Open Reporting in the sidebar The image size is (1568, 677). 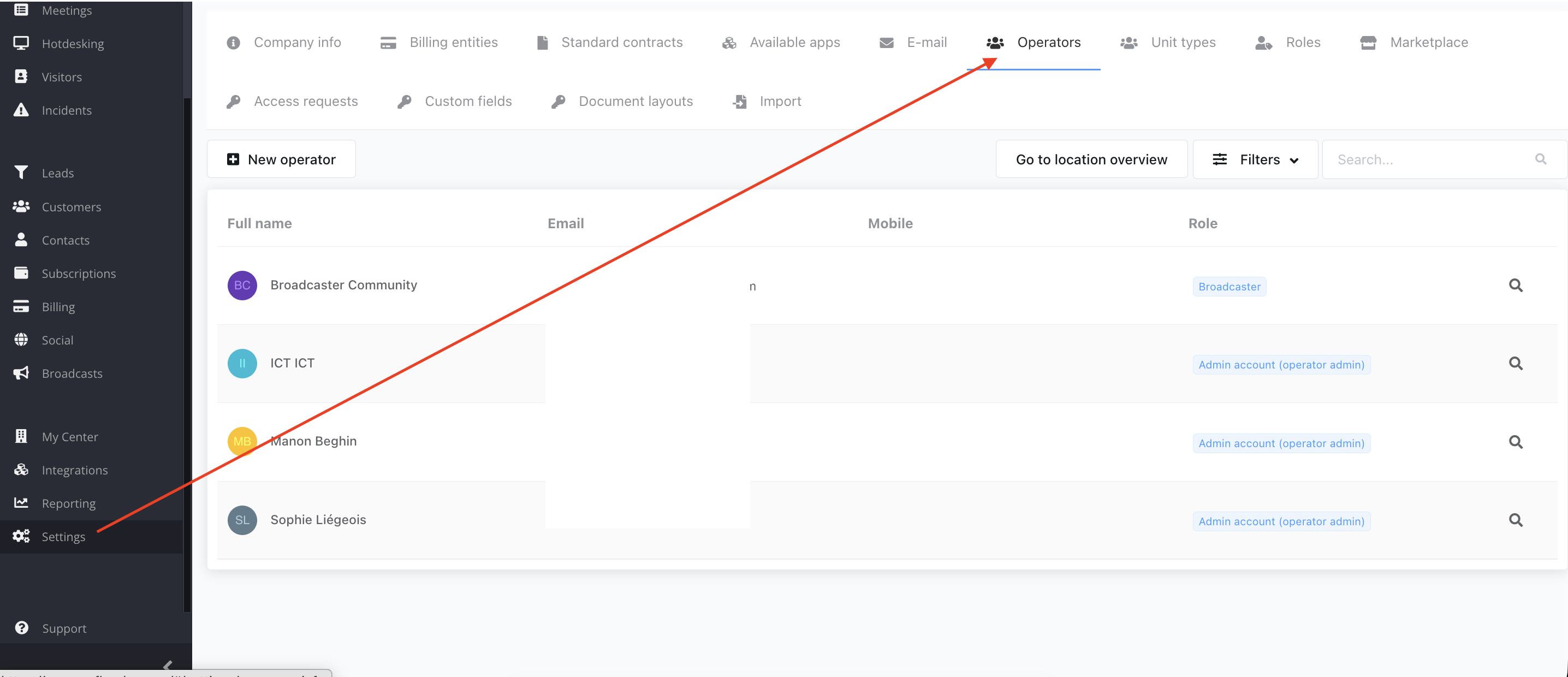pyautogui.click(x=68, y=503)
